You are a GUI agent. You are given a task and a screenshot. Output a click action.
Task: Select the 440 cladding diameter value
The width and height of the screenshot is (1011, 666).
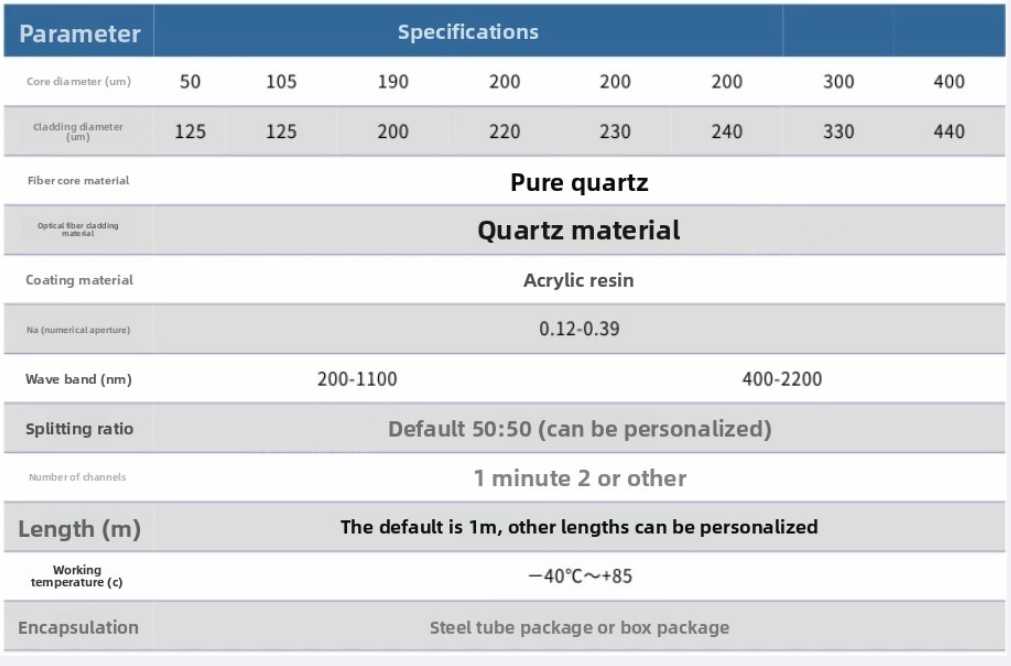pyautogui.click(x=949, y=132)
